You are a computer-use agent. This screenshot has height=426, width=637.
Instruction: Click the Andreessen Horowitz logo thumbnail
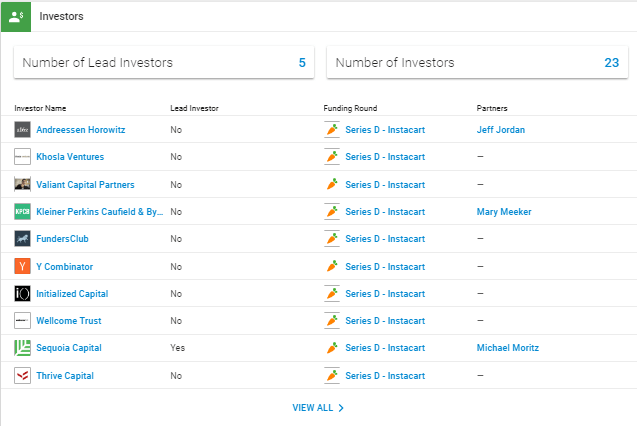[x=22, y=130]
